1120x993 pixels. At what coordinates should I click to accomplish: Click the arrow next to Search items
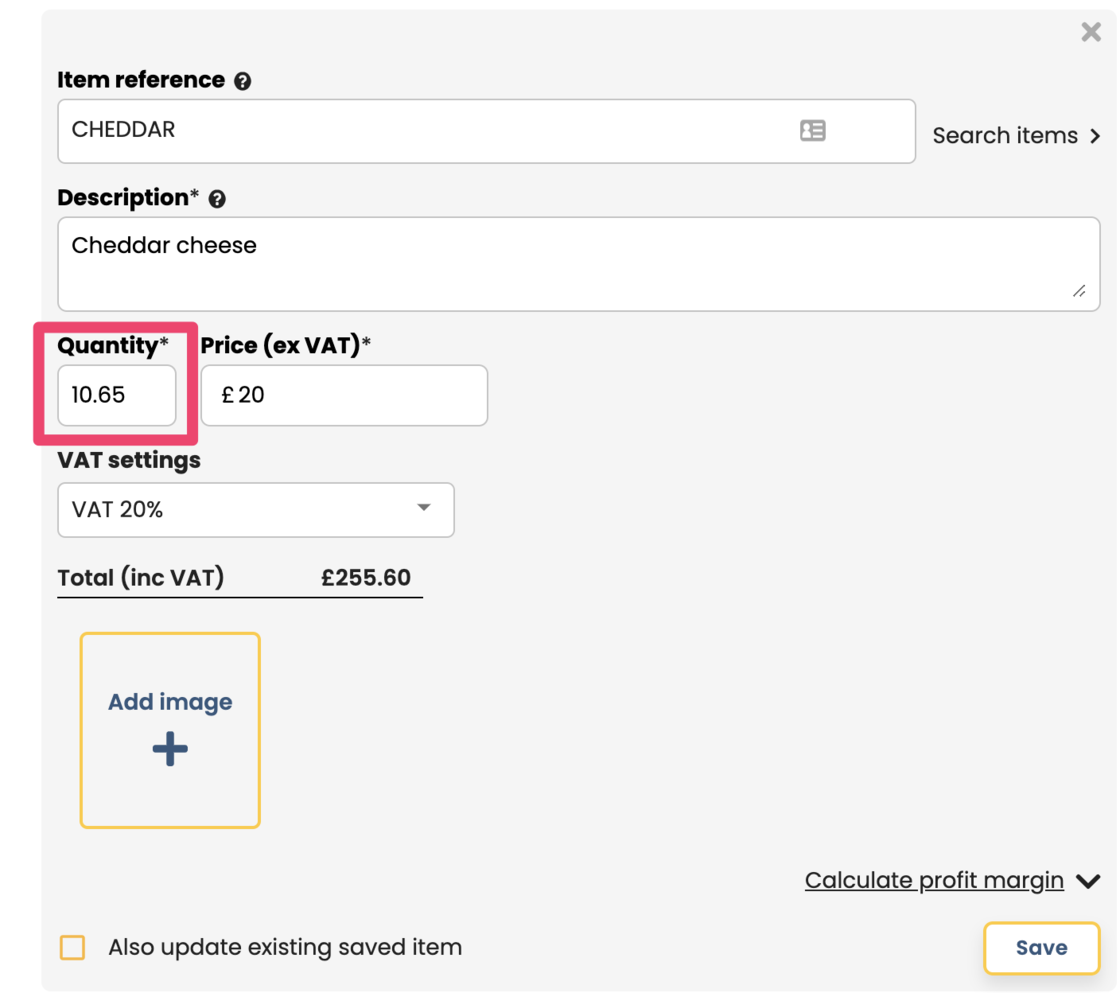coord(1095,136)
